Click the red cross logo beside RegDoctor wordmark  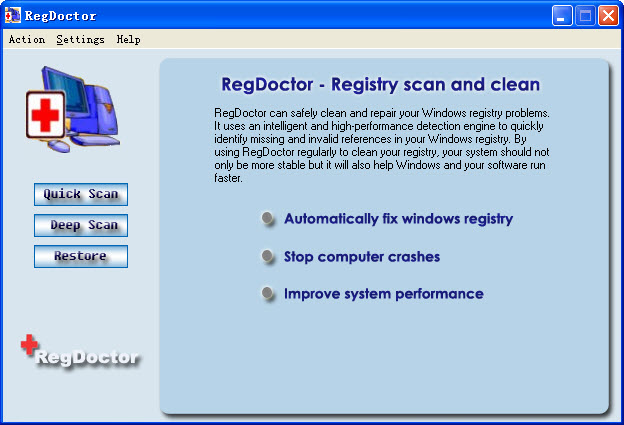click(30, 345)
